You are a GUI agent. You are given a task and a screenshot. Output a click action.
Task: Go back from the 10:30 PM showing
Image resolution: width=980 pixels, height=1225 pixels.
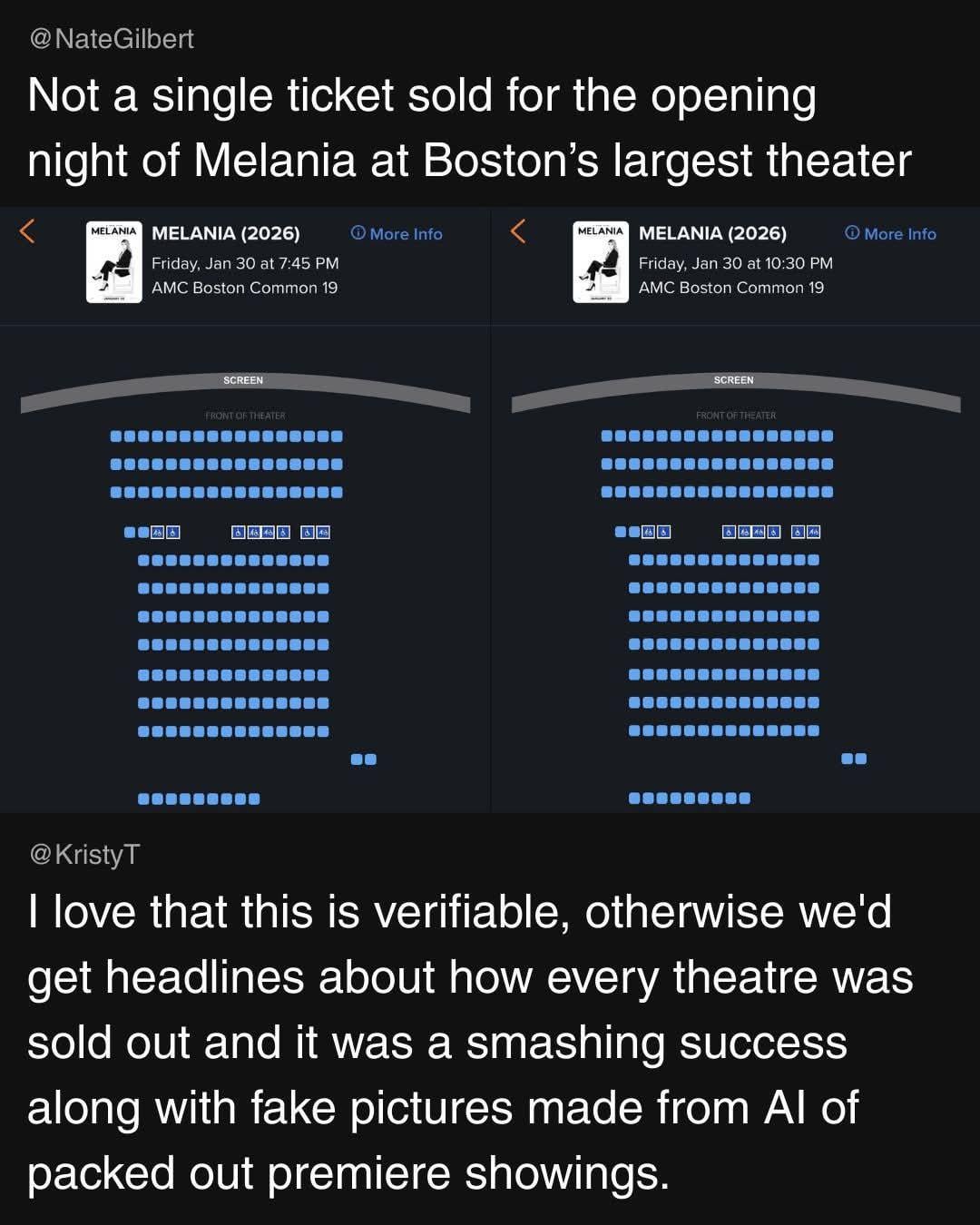point(517,231)
